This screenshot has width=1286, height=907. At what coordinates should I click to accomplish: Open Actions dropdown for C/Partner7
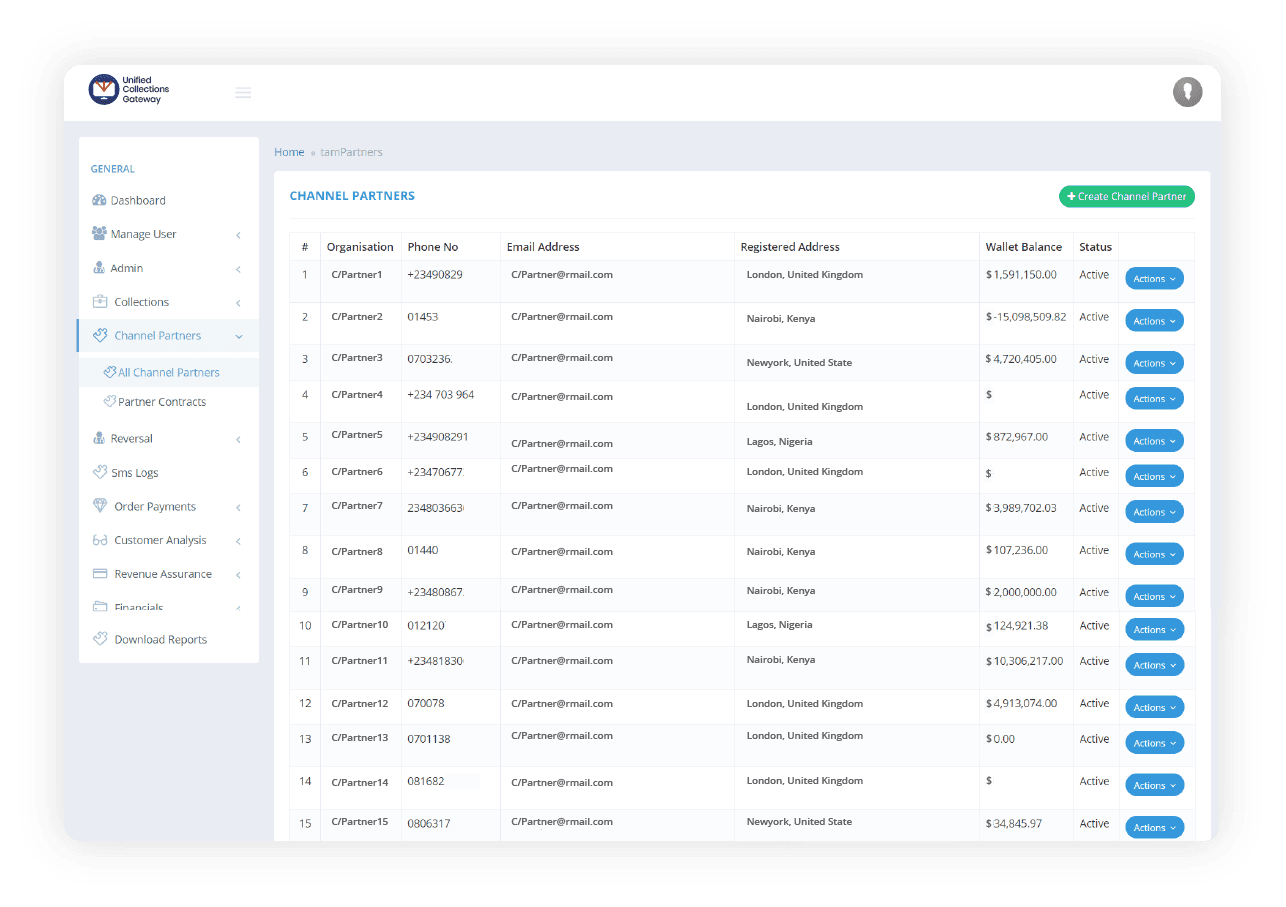[1154, 512]
